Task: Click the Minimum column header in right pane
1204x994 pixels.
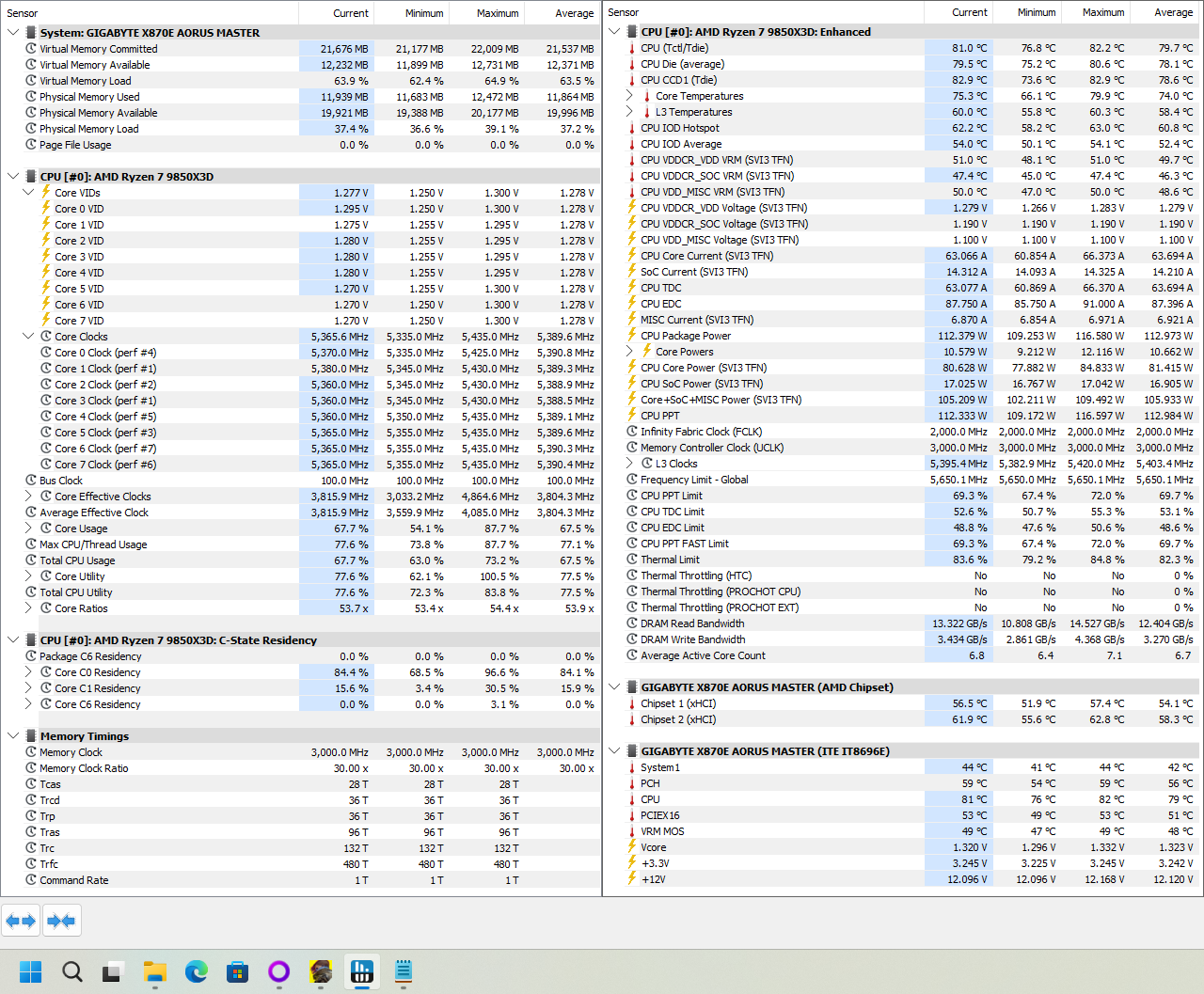Action: [1025, 12]
